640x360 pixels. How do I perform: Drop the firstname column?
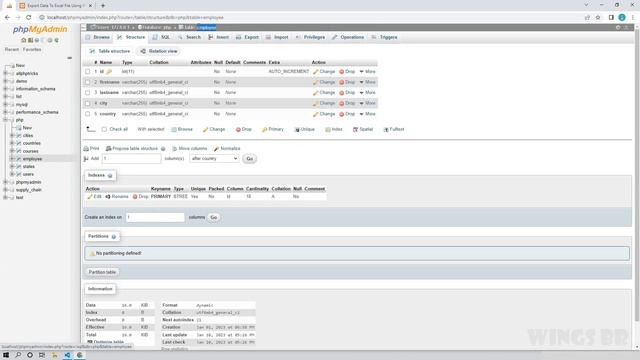click(x=347, y=82)
